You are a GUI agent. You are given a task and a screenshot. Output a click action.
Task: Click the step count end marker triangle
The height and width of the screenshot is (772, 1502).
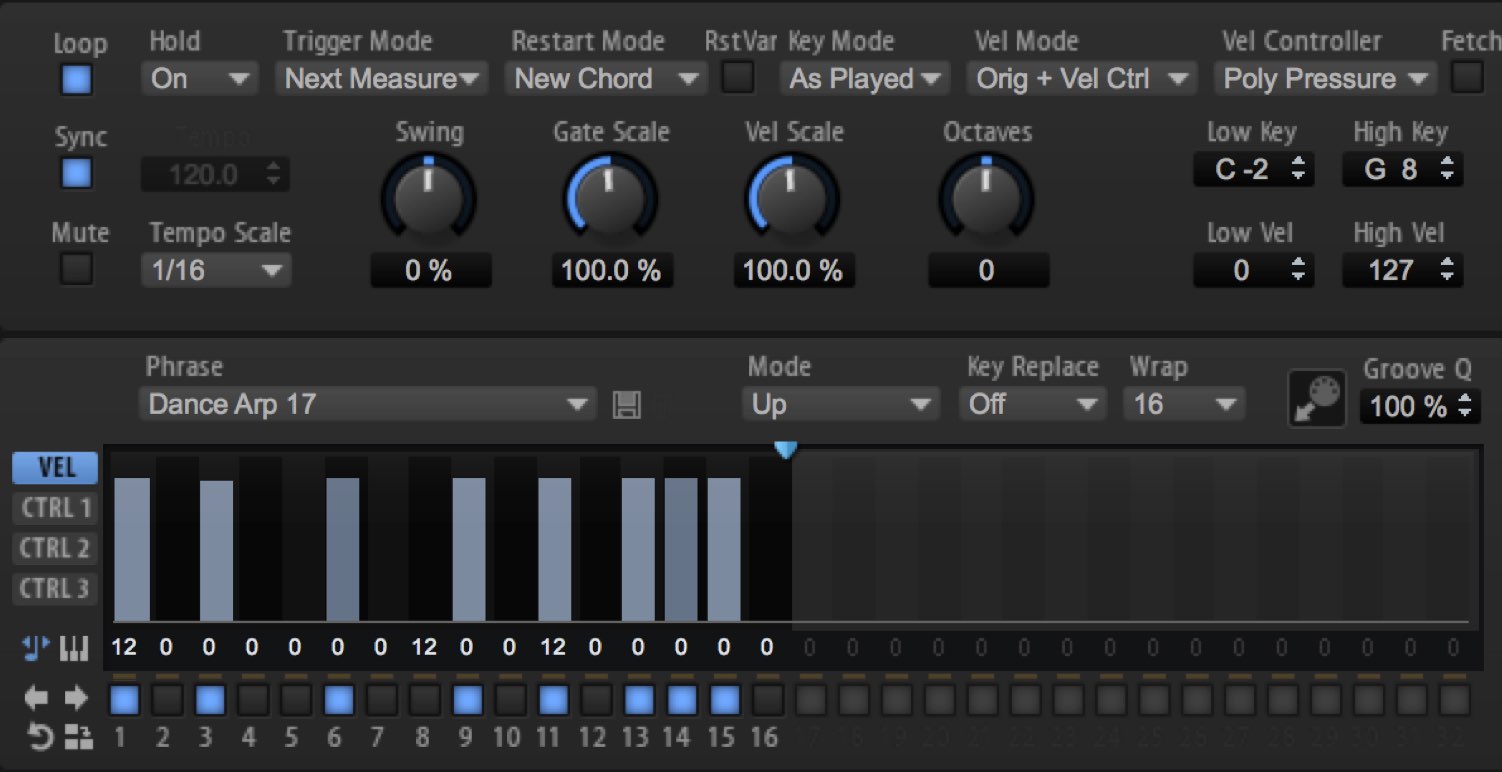[786, 450]
